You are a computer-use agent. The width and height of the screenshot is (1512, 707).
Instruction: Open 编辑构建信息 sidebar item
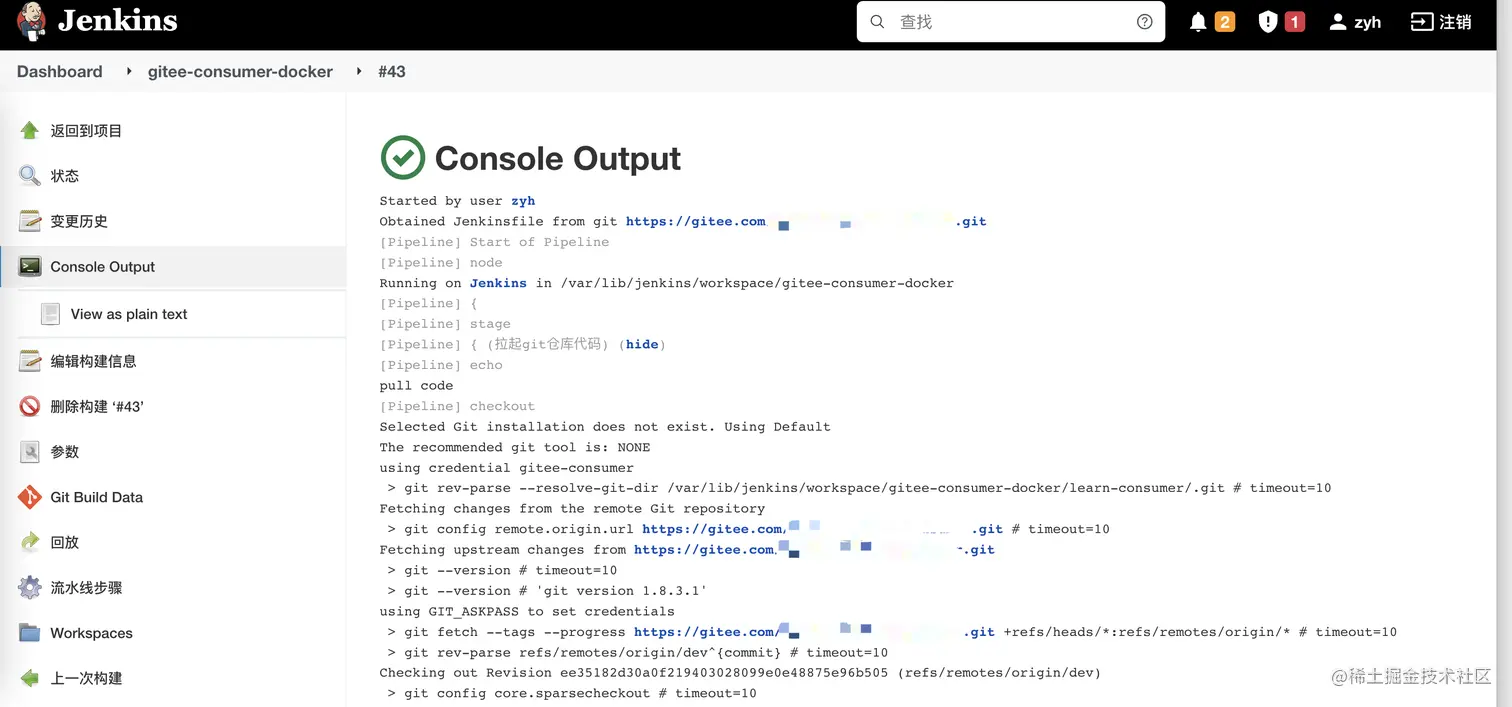[x=93, y=361]
